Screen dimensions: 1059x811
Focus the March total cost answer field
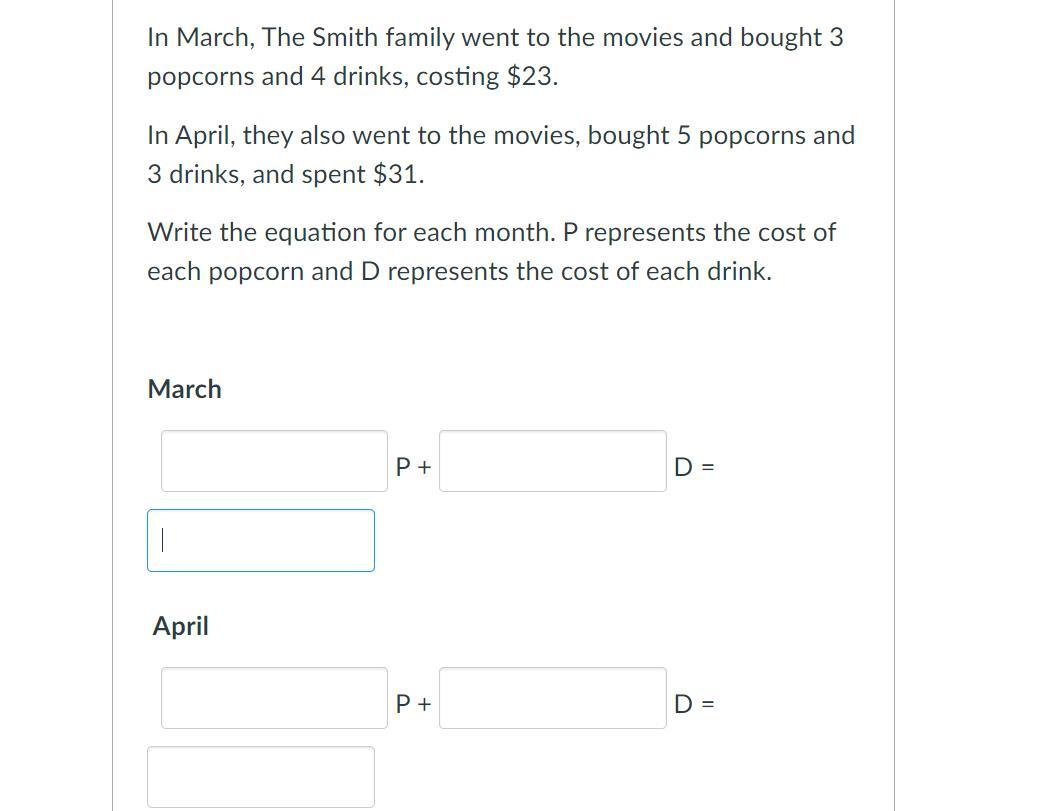(x=261, y=541)
